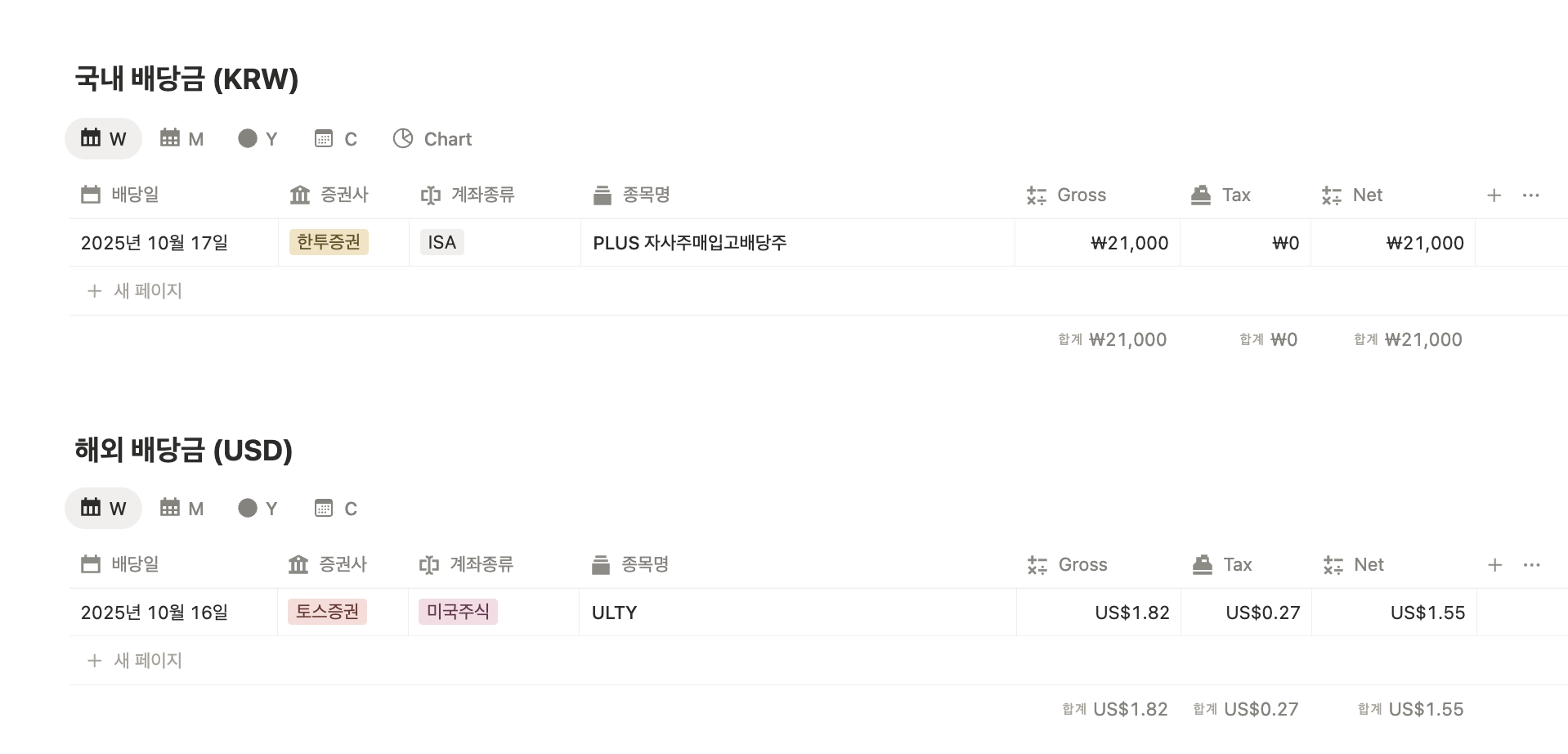Add a new page in the KRW table
This screenshot has width=1568, height=754.
coord(135,291)
